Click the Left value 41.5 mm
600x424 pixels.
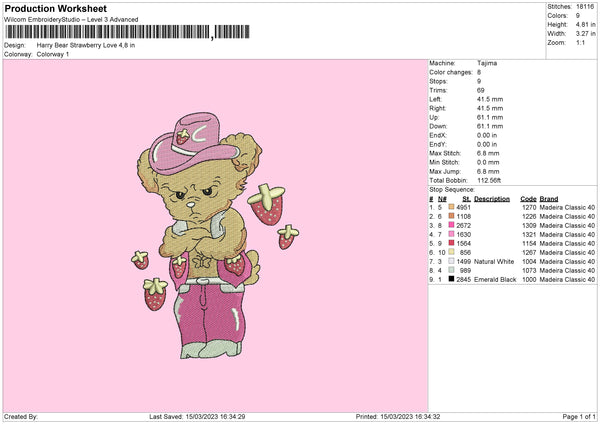point(490,99)
